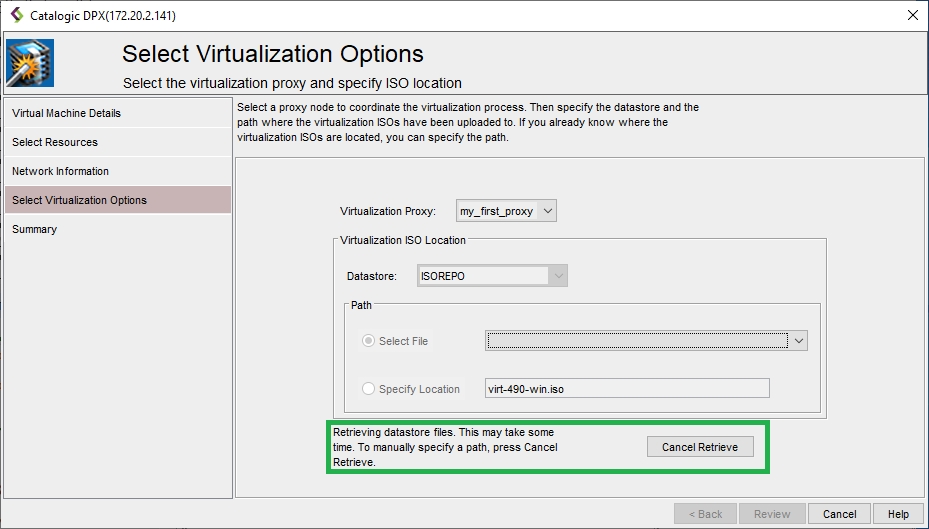Image resolution: width=929 pixels, height=529 pixels.
Task: Click the wizard logo image in header
Action: pos(30,63)
